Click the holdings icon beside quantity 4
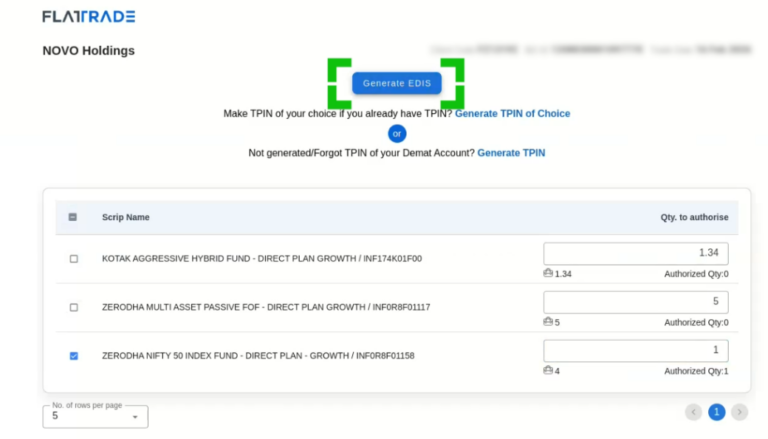 pyautogui.click(x=548, y=371)
